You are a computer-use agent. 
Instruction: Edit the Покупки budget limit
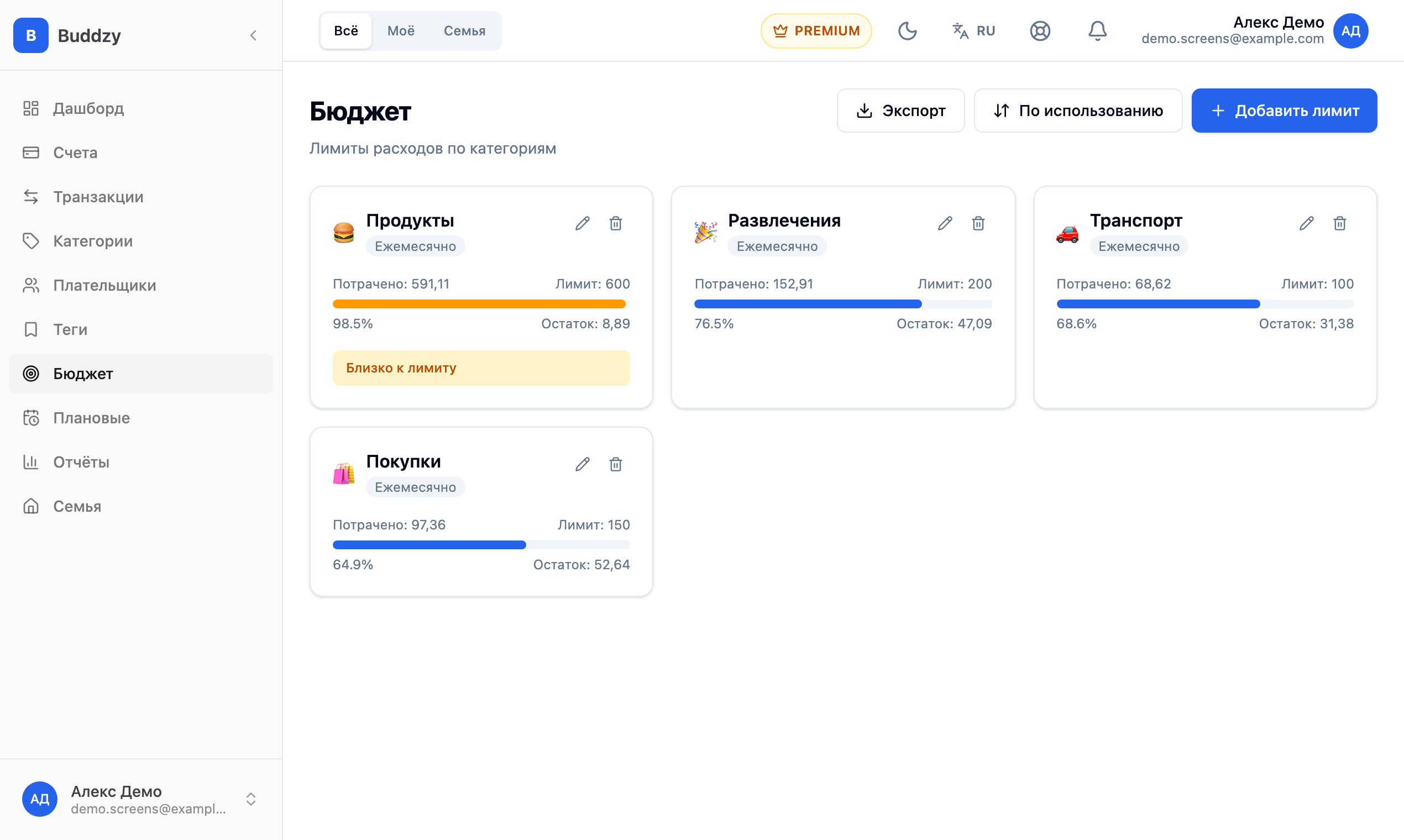coord(583,465)
